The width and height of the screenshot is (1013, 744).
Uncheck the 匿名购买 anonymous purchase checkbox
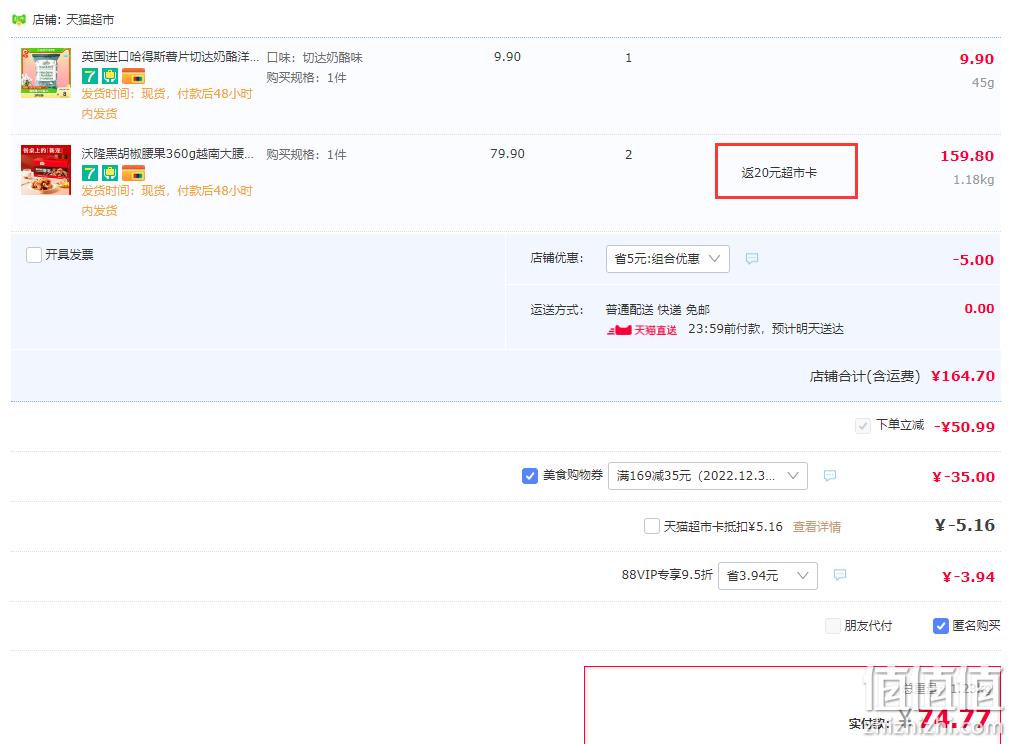941,625
